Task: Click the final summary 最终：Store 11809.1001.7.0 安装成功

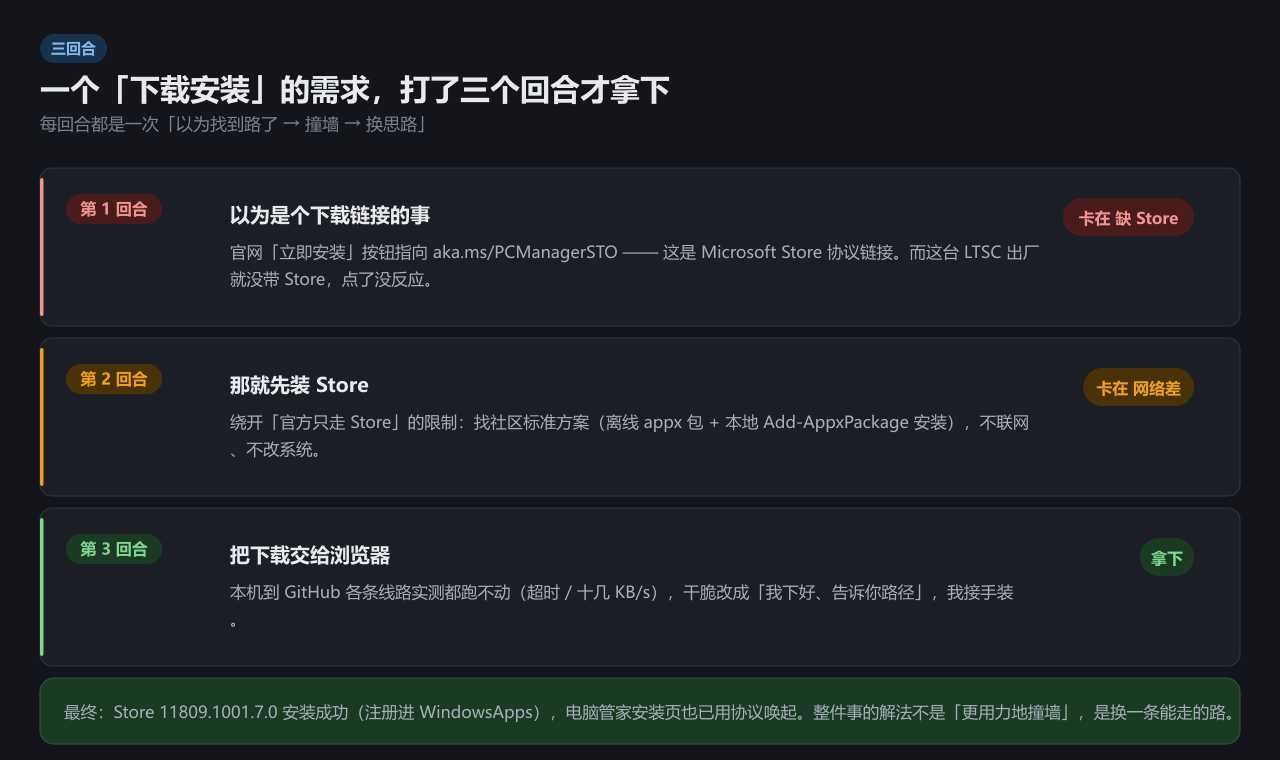Action: click(640, 711)
